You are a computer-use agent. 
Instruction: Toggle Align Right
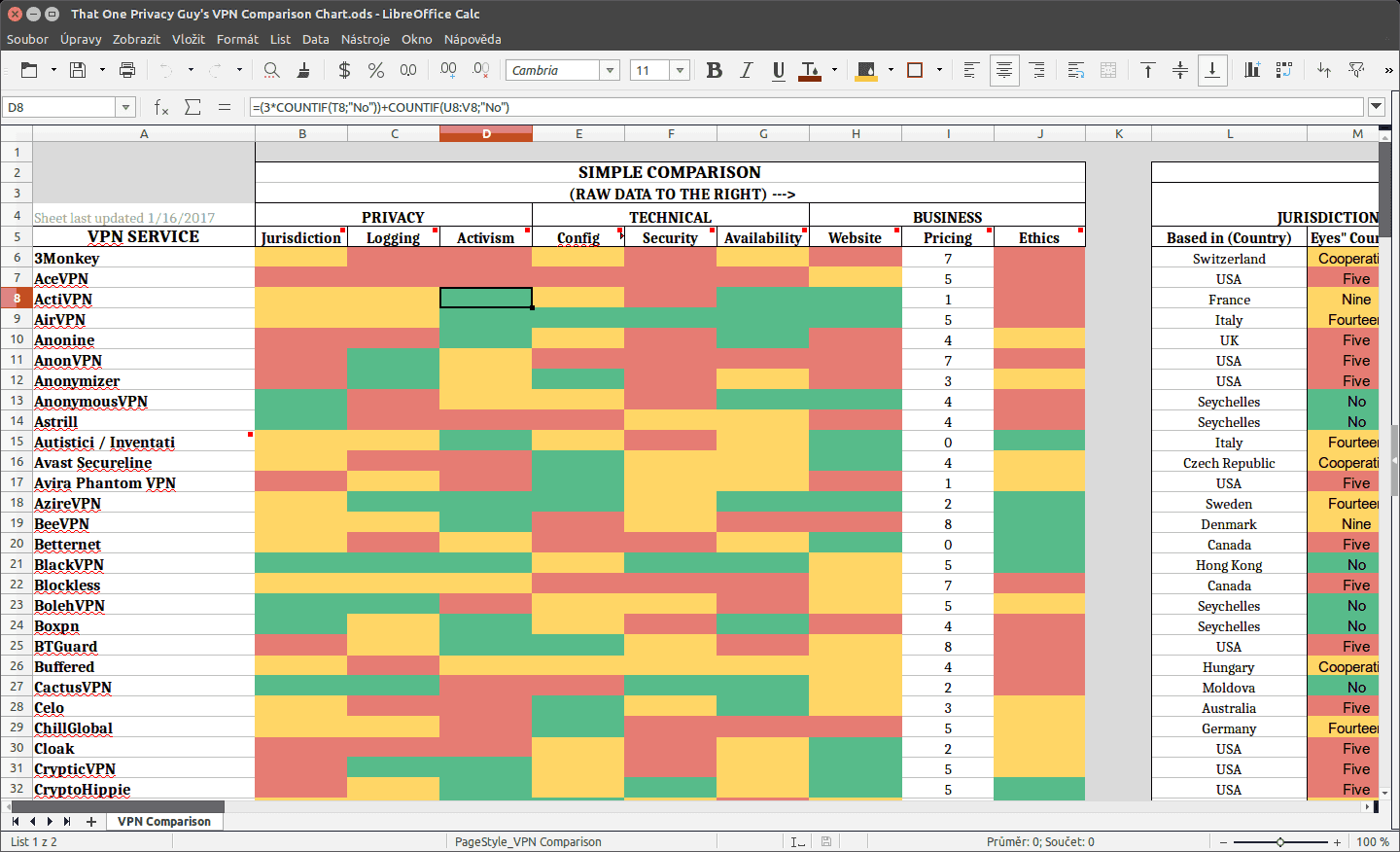pos(1036,70)
